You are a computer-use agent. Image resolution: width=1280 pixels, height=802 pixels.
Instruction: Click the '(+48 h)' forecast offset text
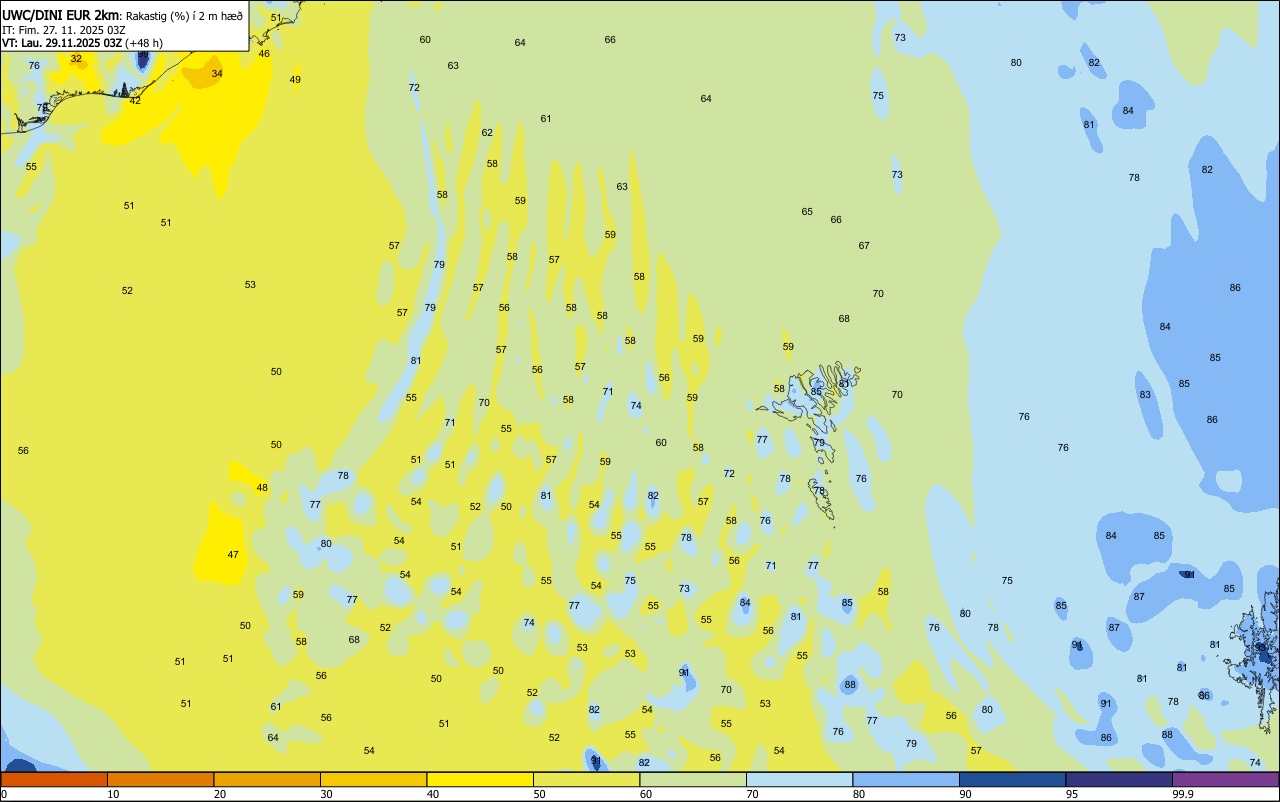coord(144,43)
